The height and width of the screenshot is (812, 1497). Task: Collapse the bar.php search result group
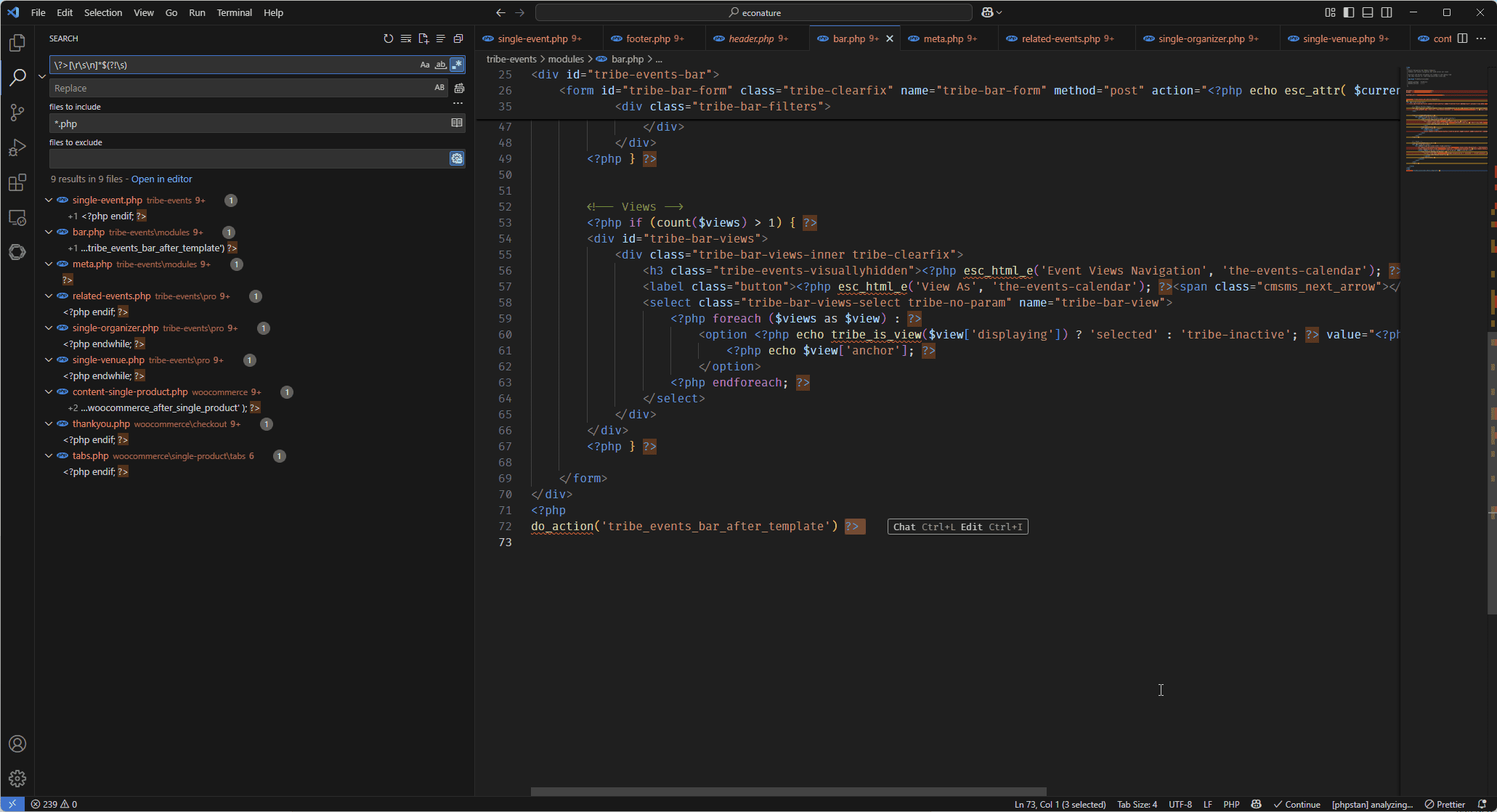(48, 232)
